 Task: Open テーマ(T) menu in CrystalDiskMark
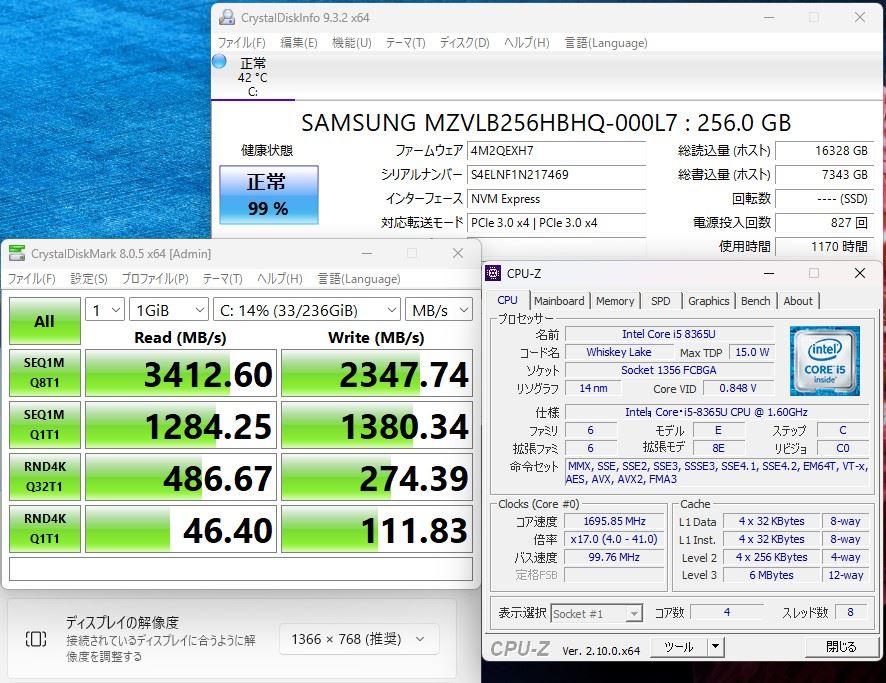[223, 279]
